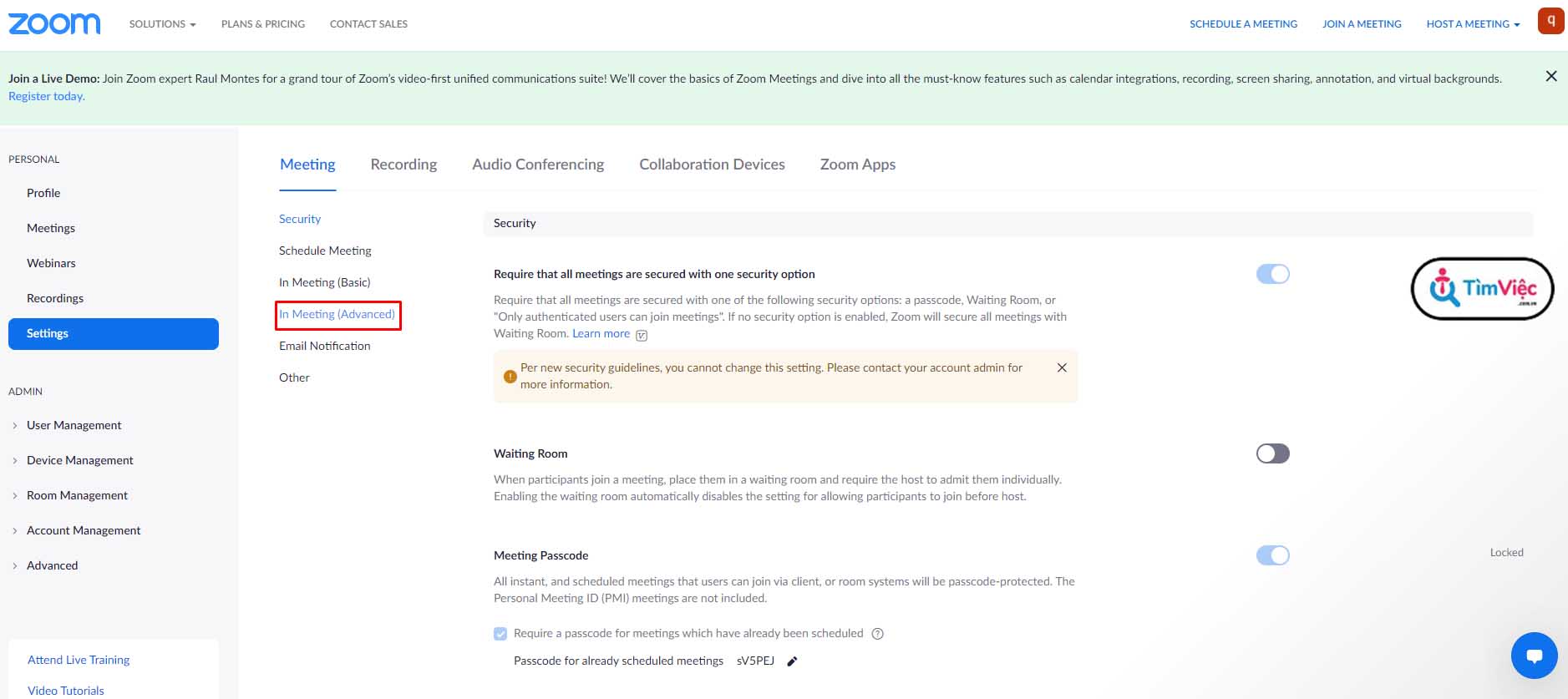Toggle the Waiting Room switch
The image size is (1568, 699).
(1273, 453)
